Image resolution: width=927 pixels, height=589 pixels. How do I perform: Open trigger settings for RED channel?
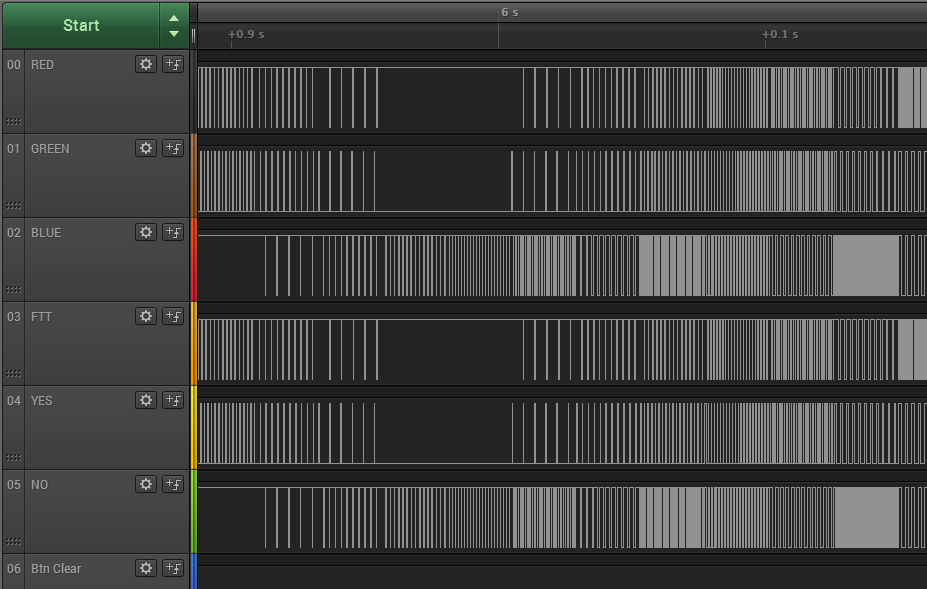pyautogui.click(x=173, y=64)
